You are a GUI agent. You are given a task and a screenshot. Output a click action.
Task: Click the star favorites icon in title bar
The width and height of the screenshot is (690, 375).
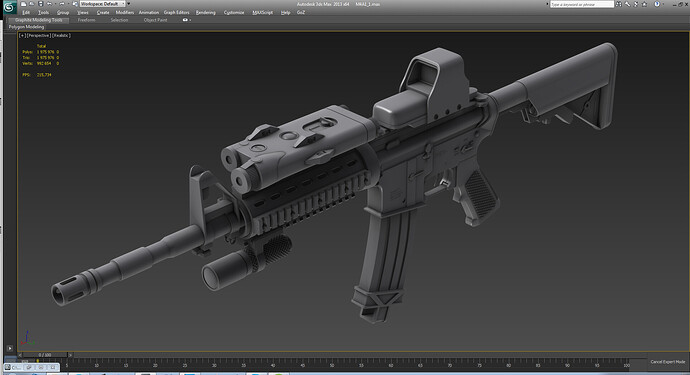point(645,4)
